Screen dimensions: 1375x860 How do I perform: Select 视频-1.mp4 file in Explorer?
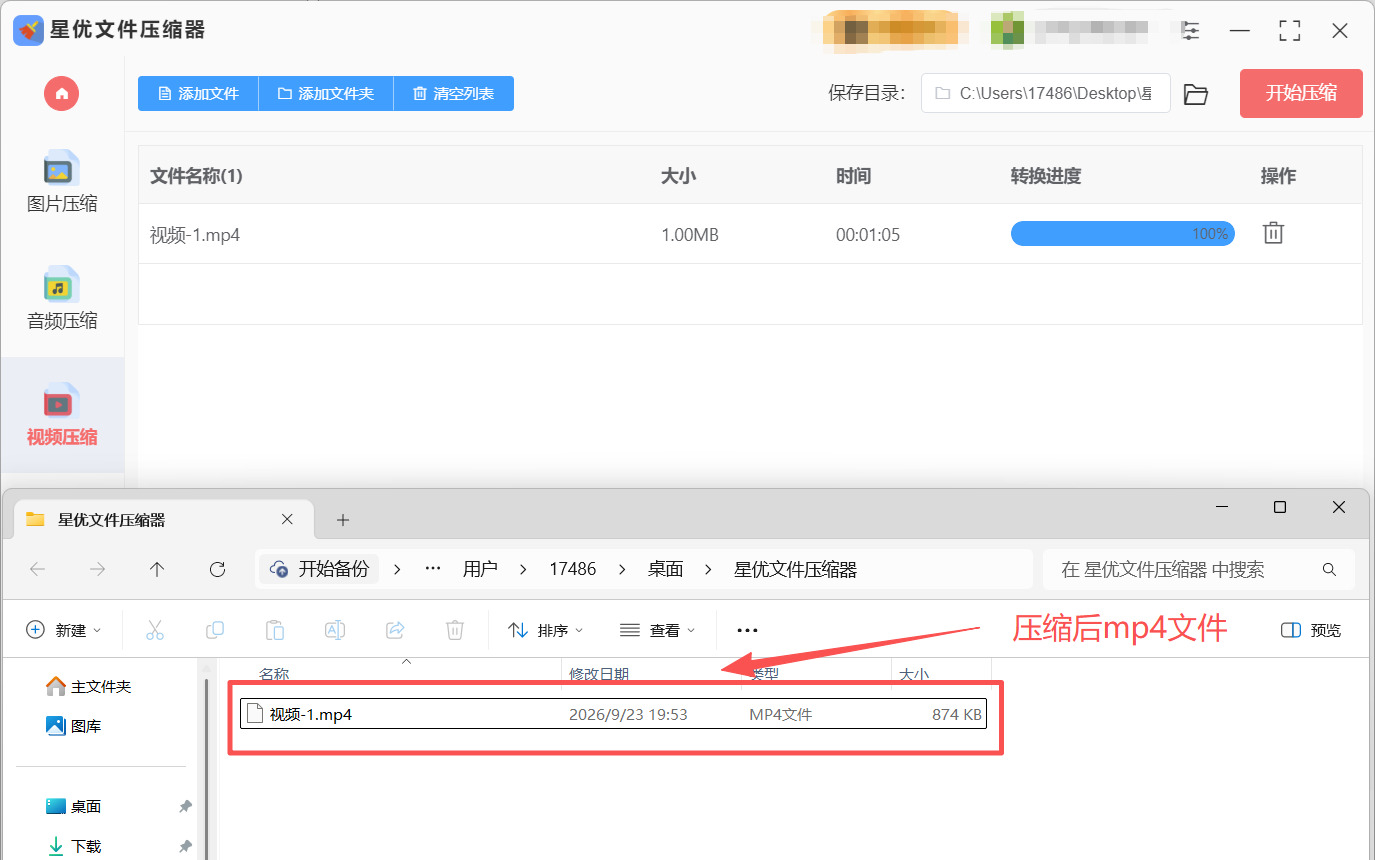coord(614,714)
